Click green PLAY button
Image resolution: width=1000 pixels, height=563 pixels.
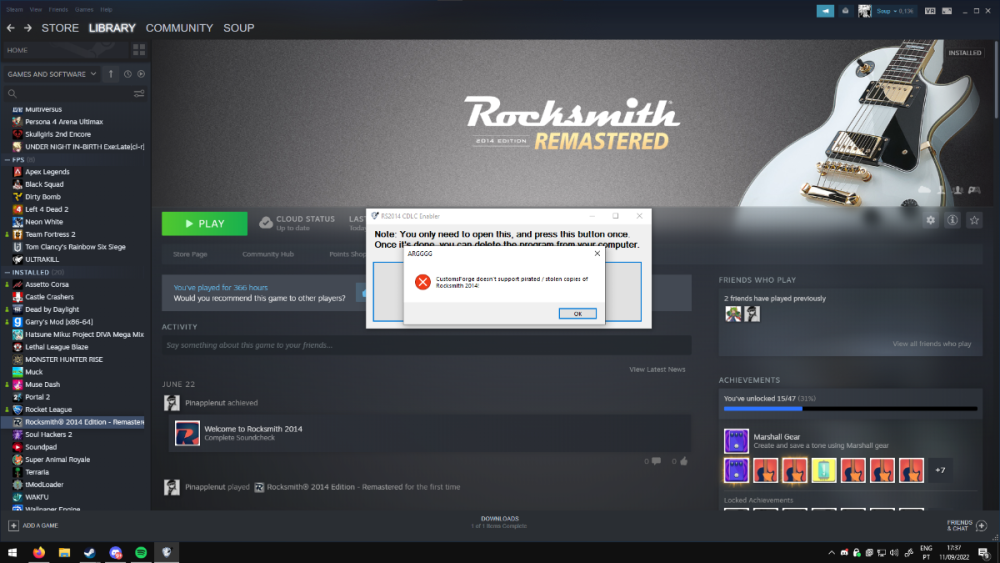coord(205,224)
